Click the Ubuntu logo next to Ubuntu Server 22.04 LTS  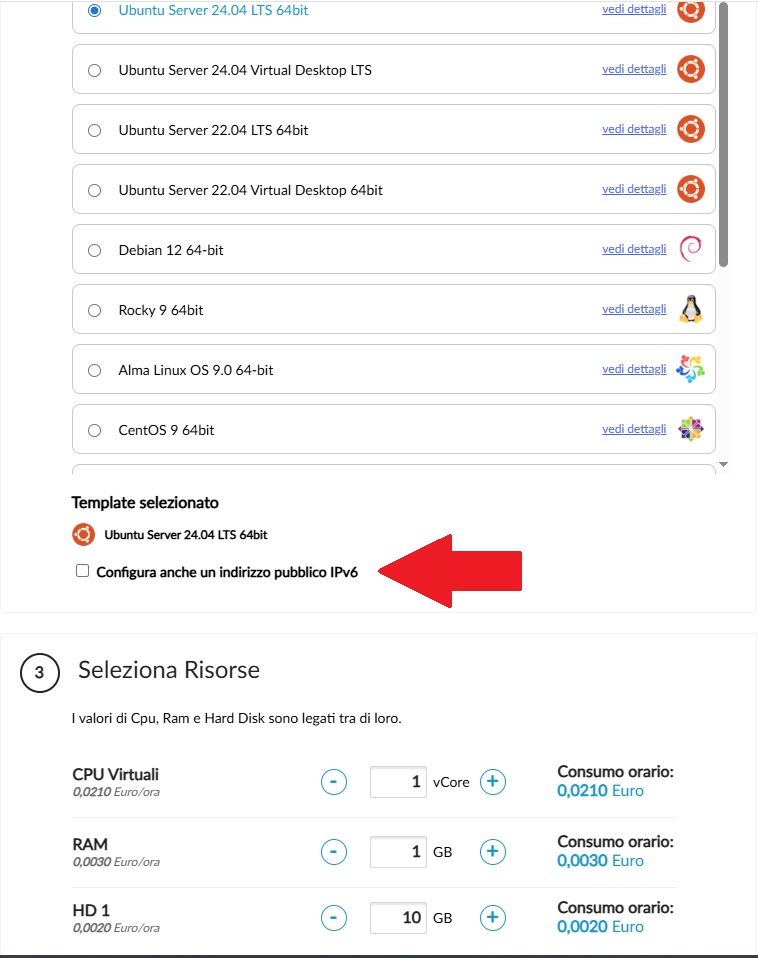click(x=691, y=129)
